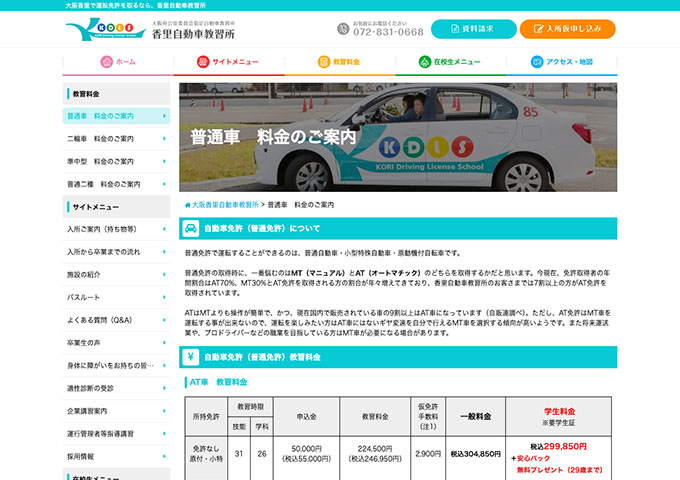Open the 教習料金 navigation tab
This screenshot has width=680, height=480.
click(340, 62)
